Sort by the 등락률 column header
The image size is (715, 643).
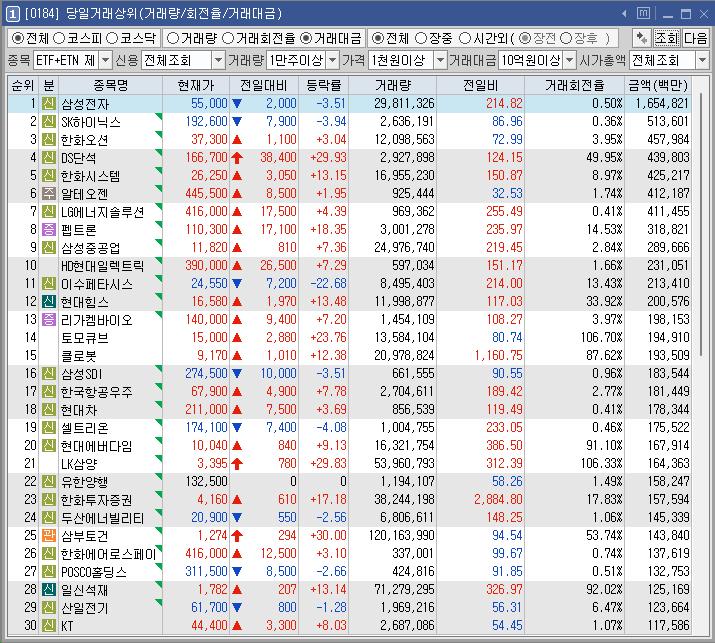tap(323, 85)
